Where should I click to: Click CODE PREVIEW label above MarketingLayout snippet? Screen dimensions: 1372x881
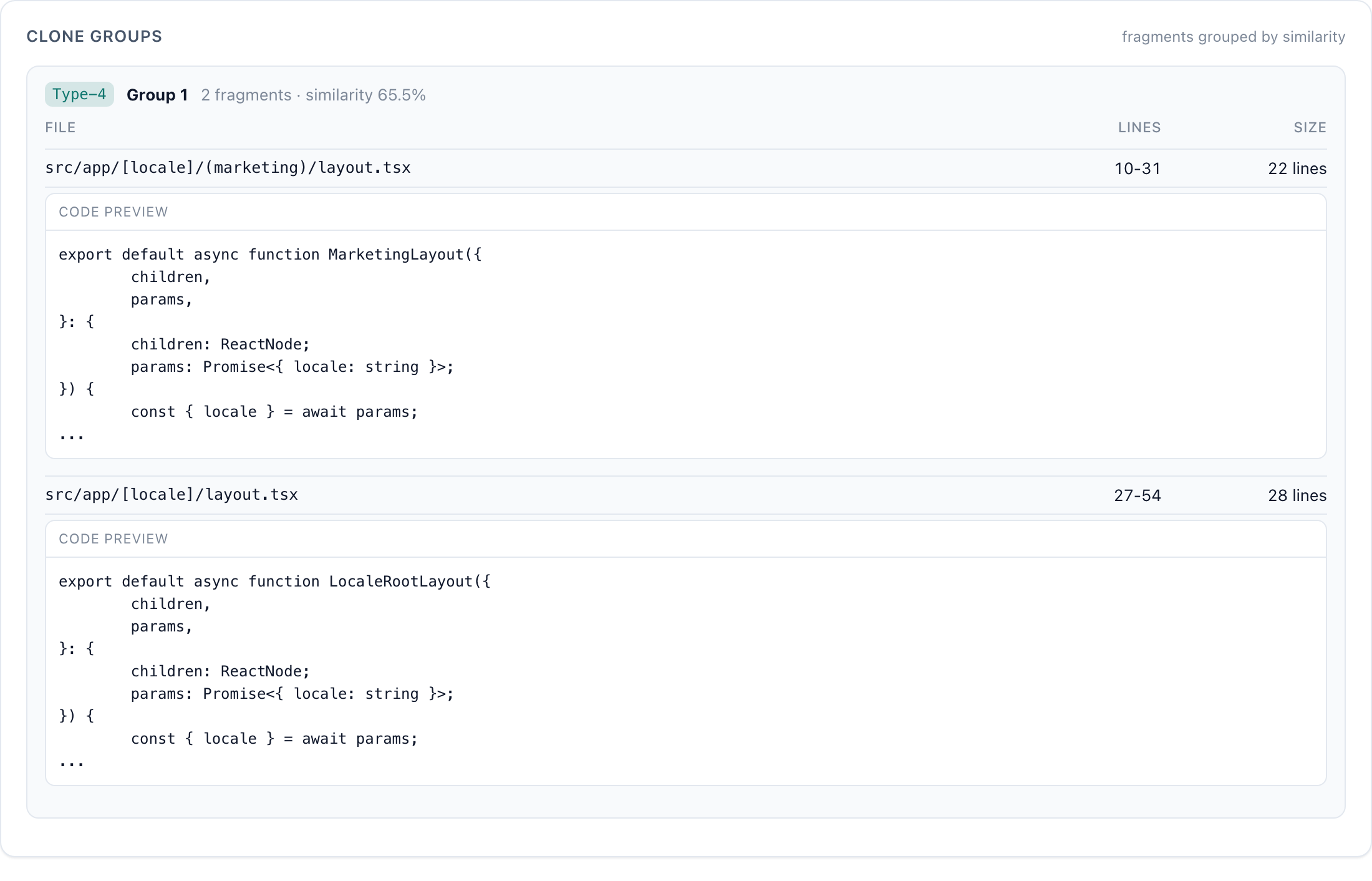click(114, 212)
